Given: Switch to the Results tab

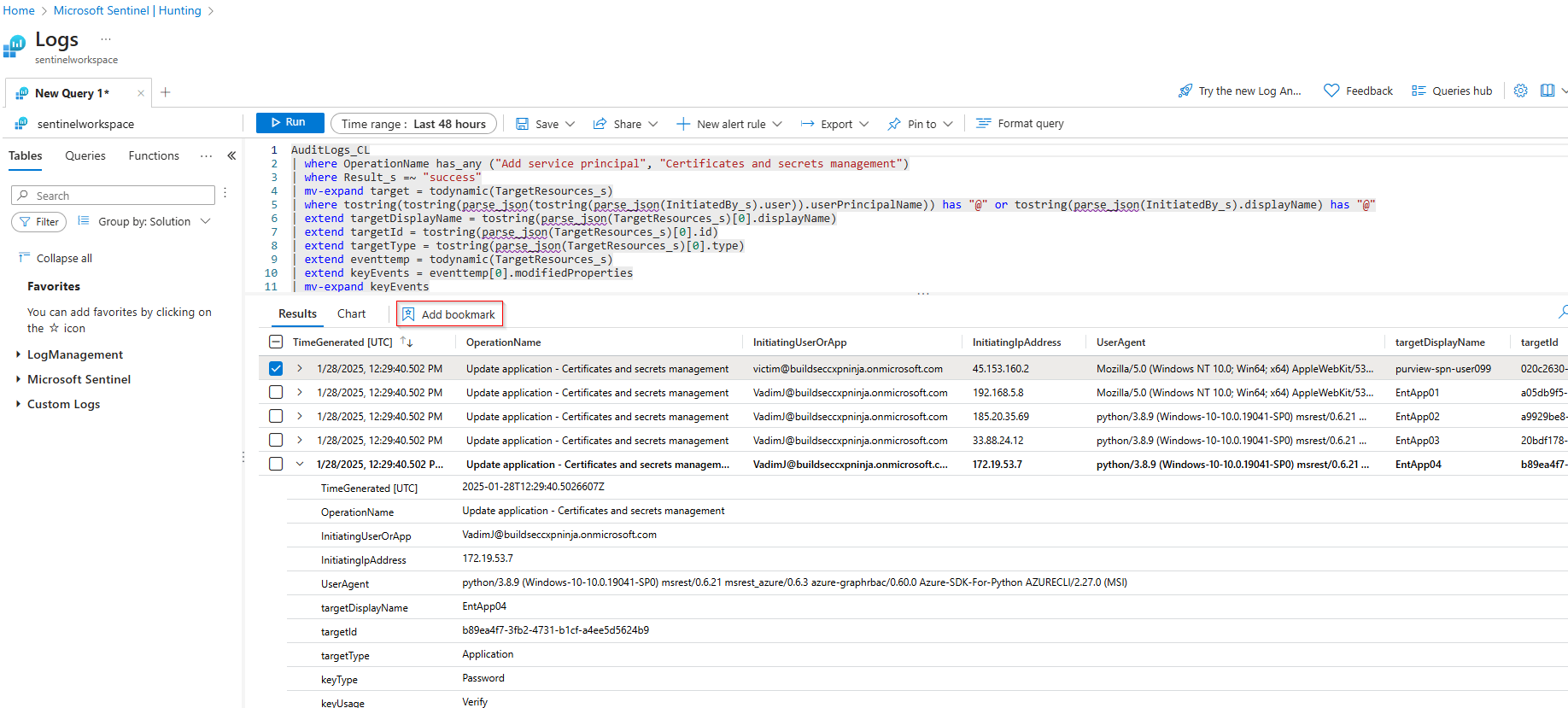Looking at the screenshot, I should pyautogui.click(x=297, y=313).
